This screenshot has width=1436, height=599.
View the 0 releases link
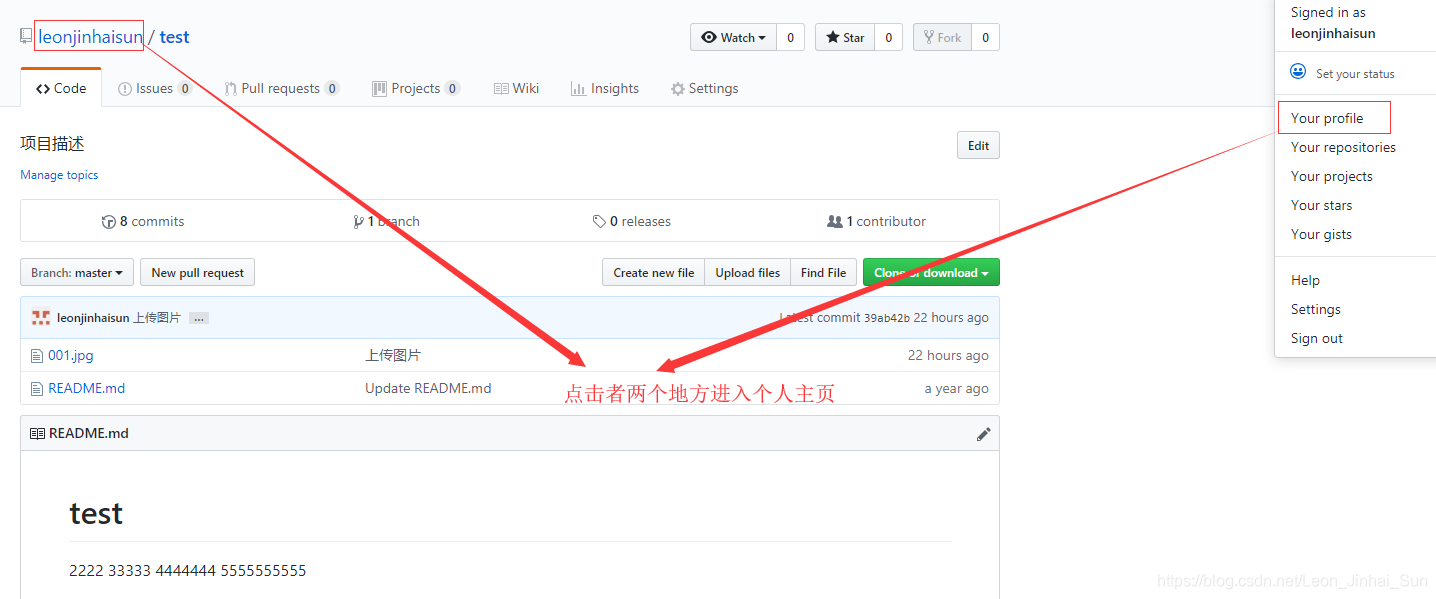[632, 221]
